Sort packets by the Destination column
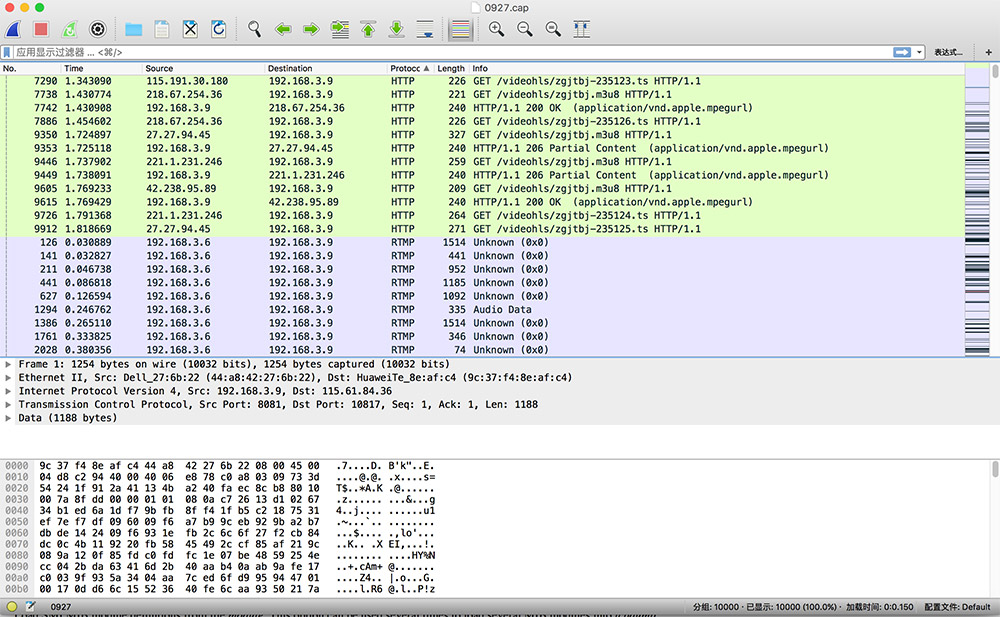 pos(325,68)
